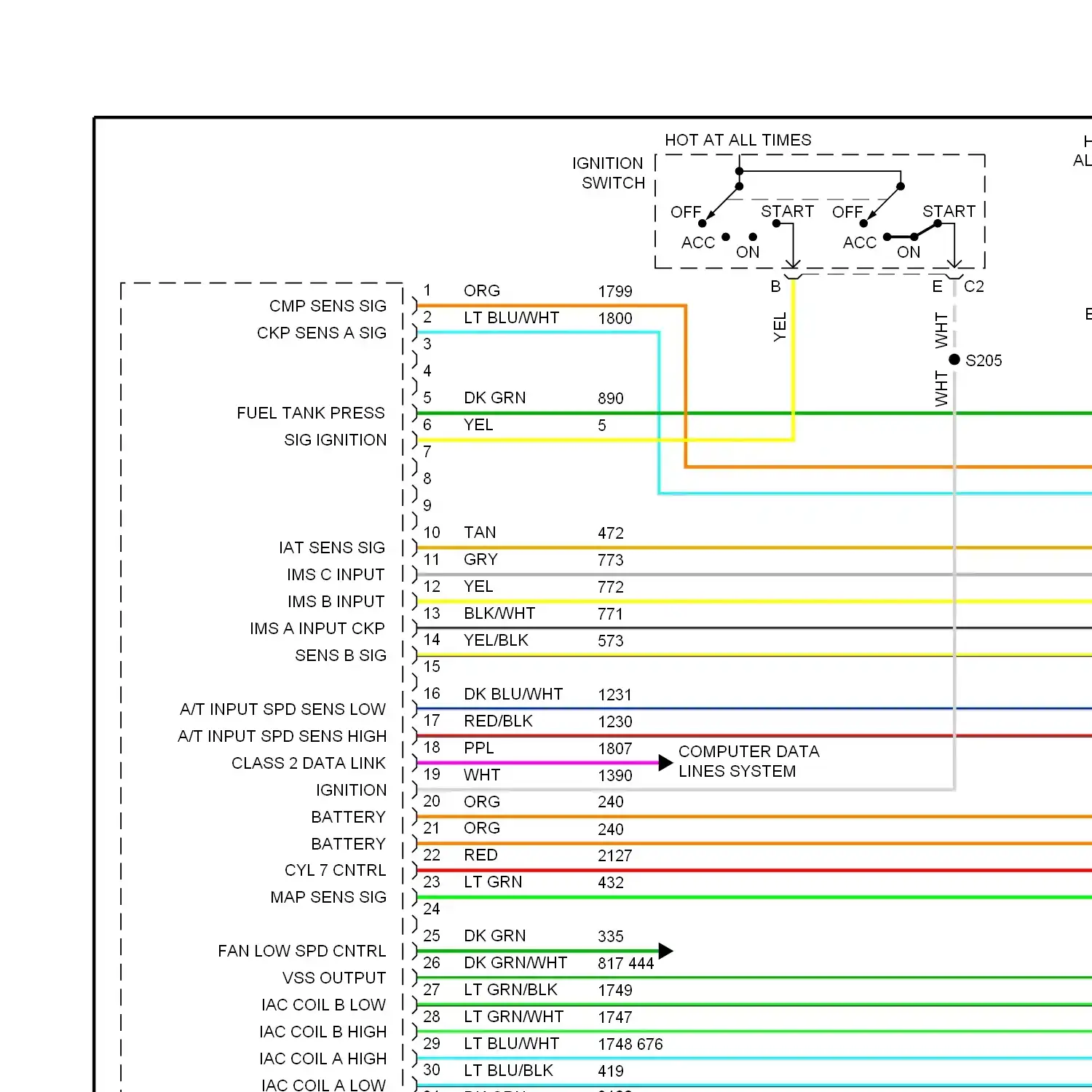Click RED/BLK wire color on pin 17
The height and width of the screenshot is (1092, 1092).
(499, 721)
